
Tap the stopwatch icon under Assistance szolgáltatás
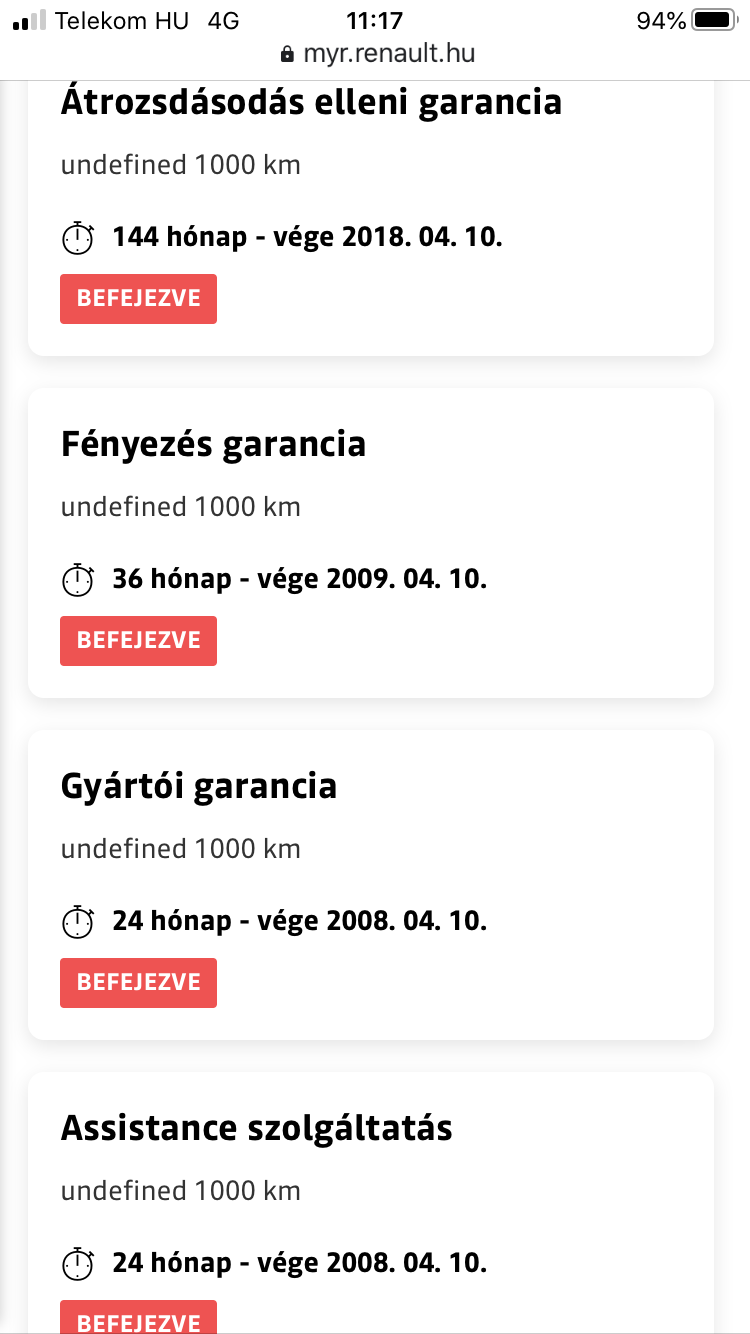78,1264
